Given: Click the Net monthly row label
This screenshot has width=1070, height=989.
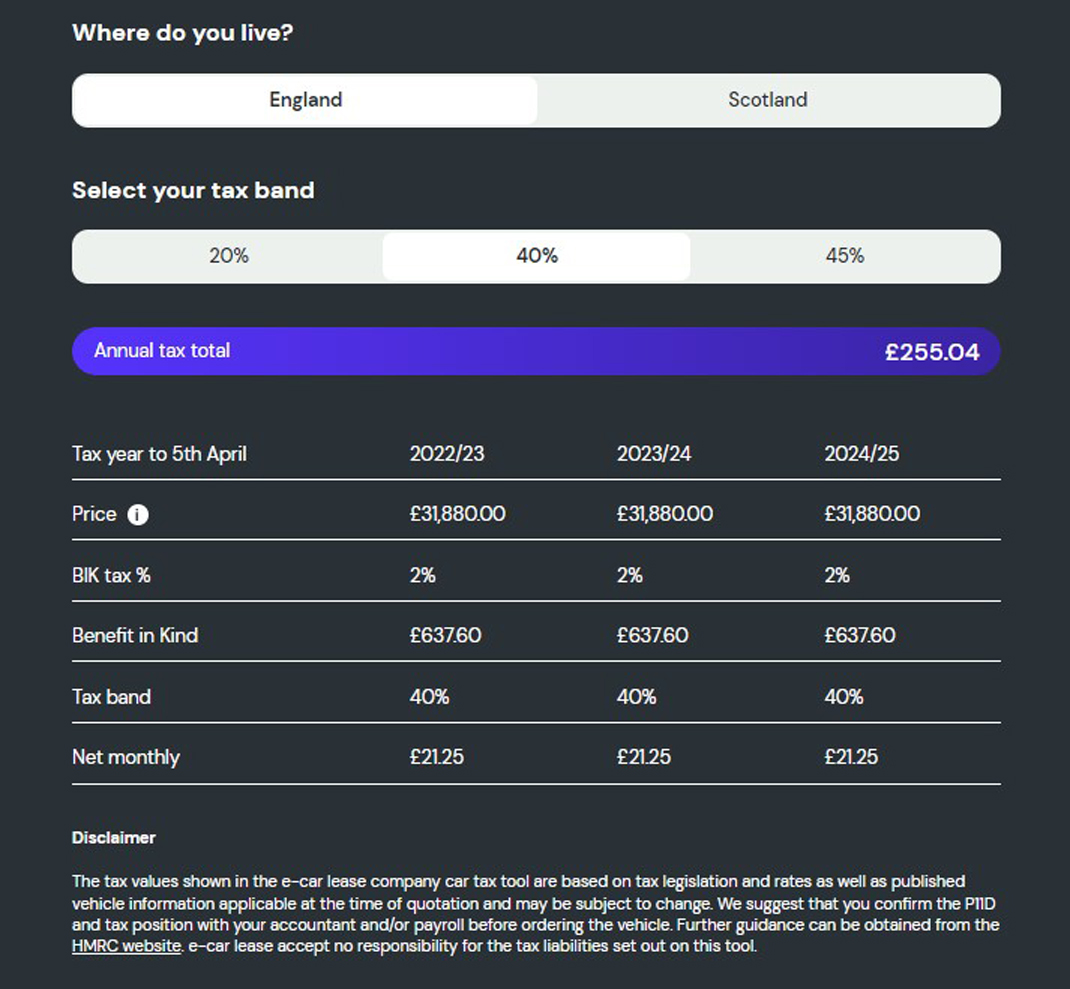Looking at the screenshot, I should (x=126, y=757).
